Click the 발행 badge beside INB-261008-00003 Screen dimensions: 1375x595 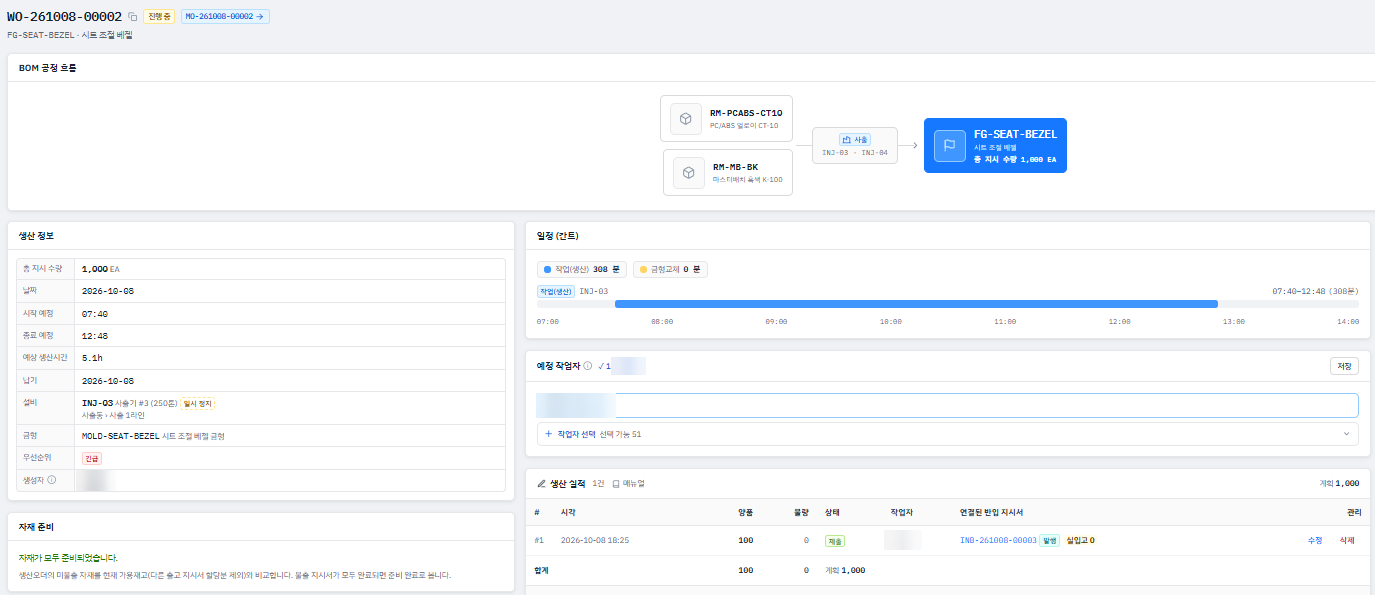[1050, 541]
